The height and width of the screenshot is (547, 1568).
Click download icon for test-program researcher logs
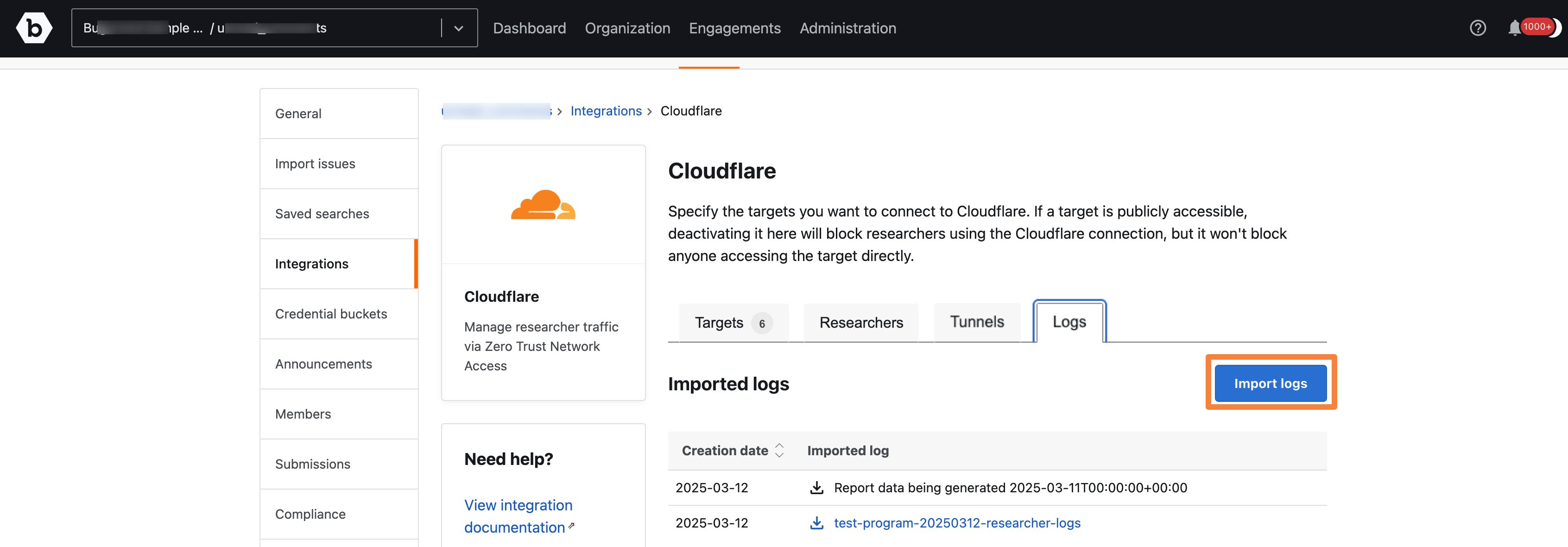pyautogui.click(x=816, y=522)
